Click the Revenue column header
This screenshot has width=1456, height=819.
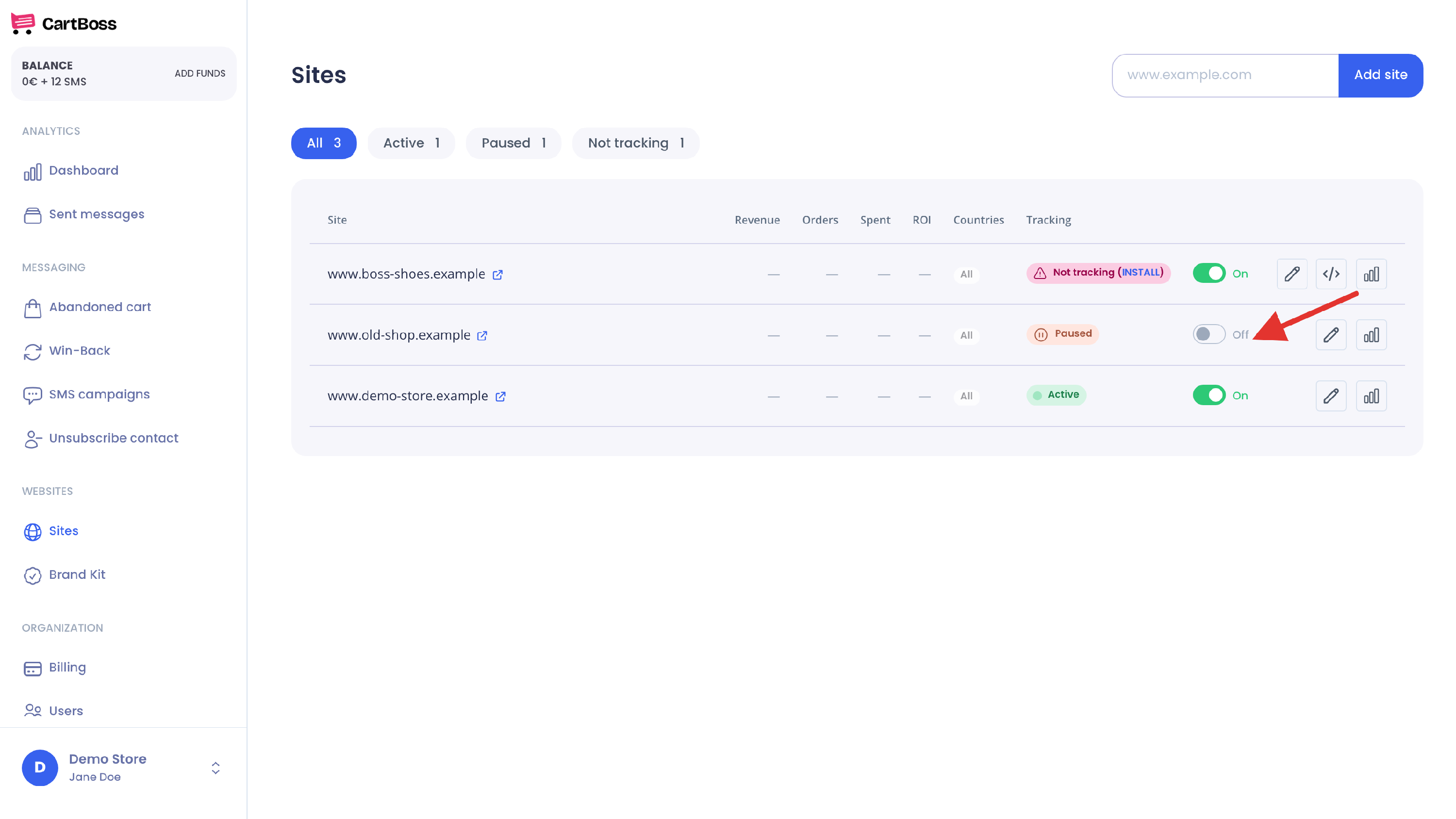[757, 220]
